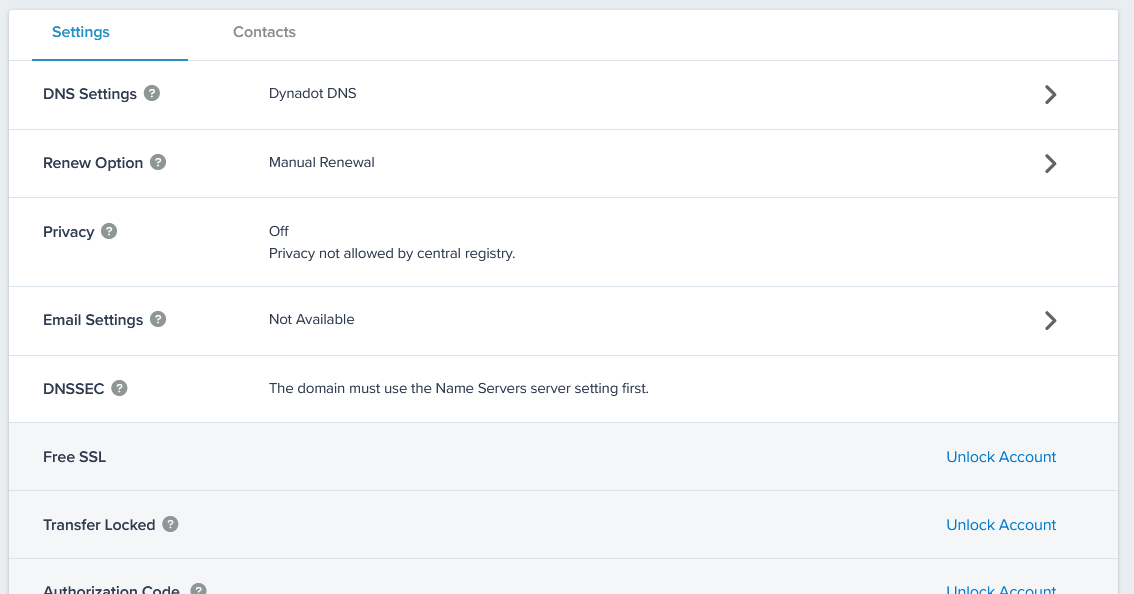Click the Email Settings help question icon
The width and height of the screenshot is (1134, 594).
pyautogui.click(x=158, y=319)
